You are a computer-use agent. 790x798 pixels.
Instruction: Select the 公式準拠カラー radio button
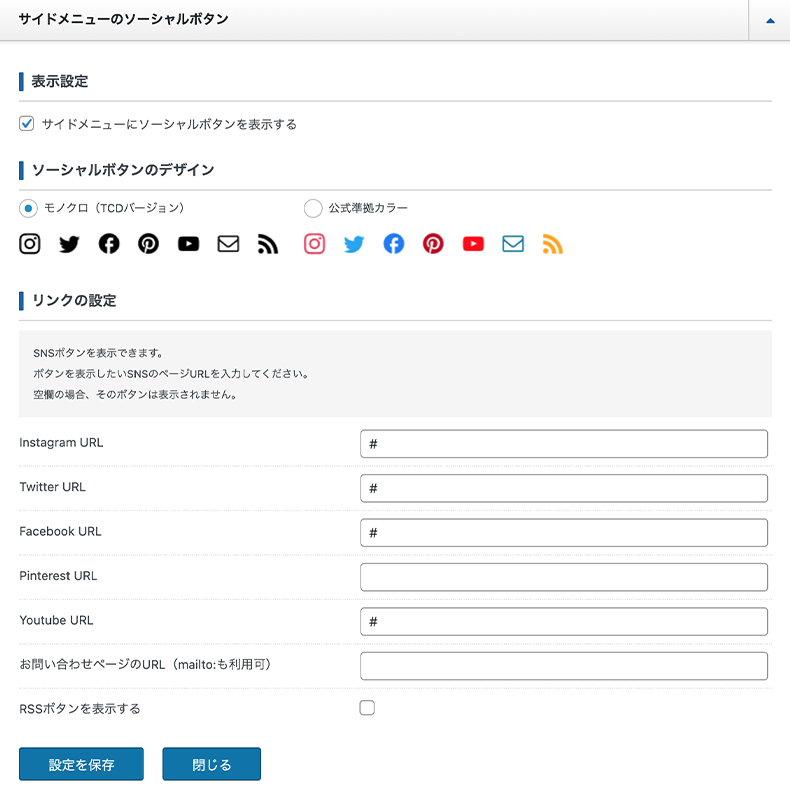(313, 208)
